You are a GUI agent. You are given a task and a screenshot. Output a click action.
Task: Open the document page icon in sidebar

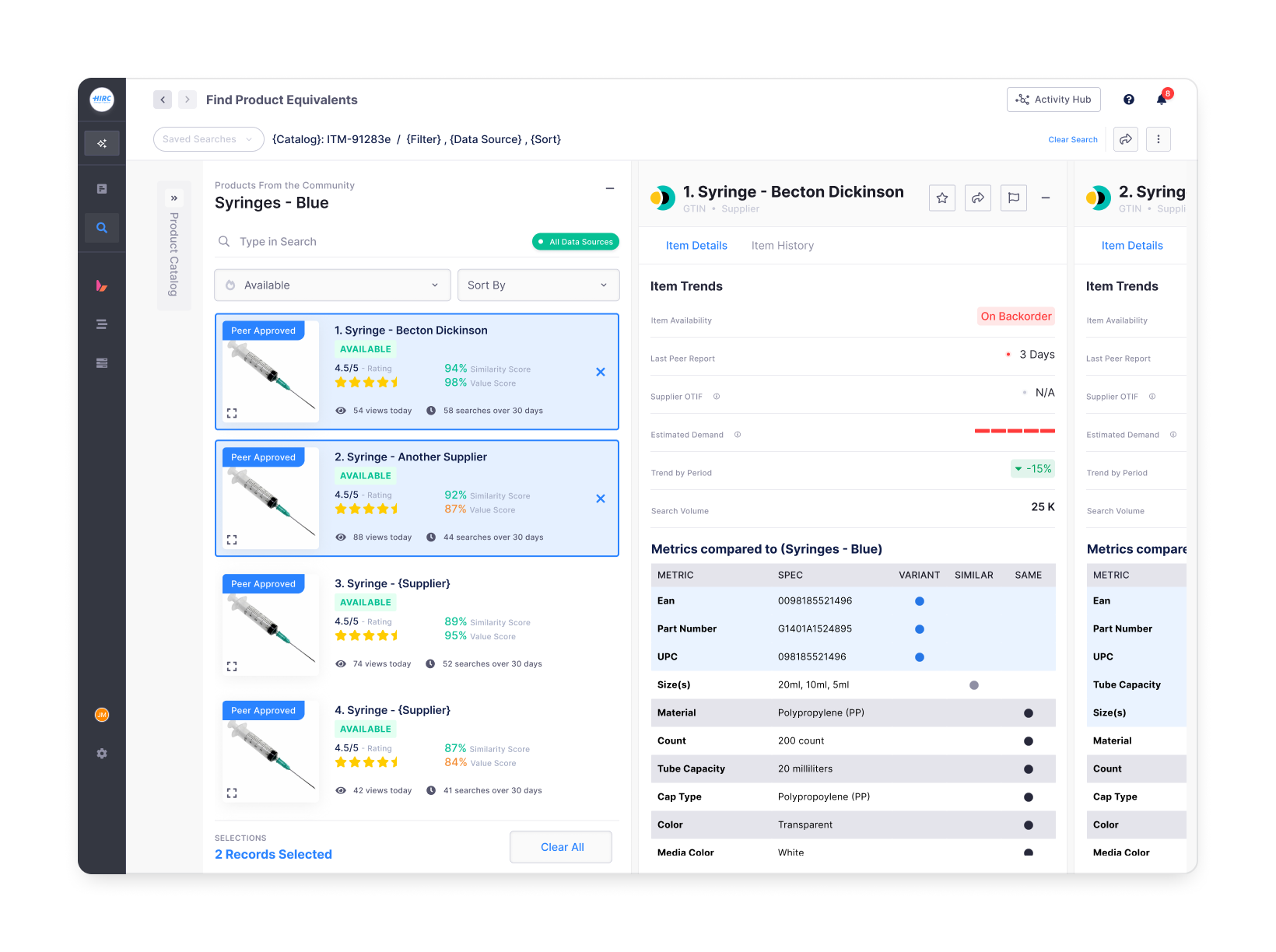click(x=102, y=189)
